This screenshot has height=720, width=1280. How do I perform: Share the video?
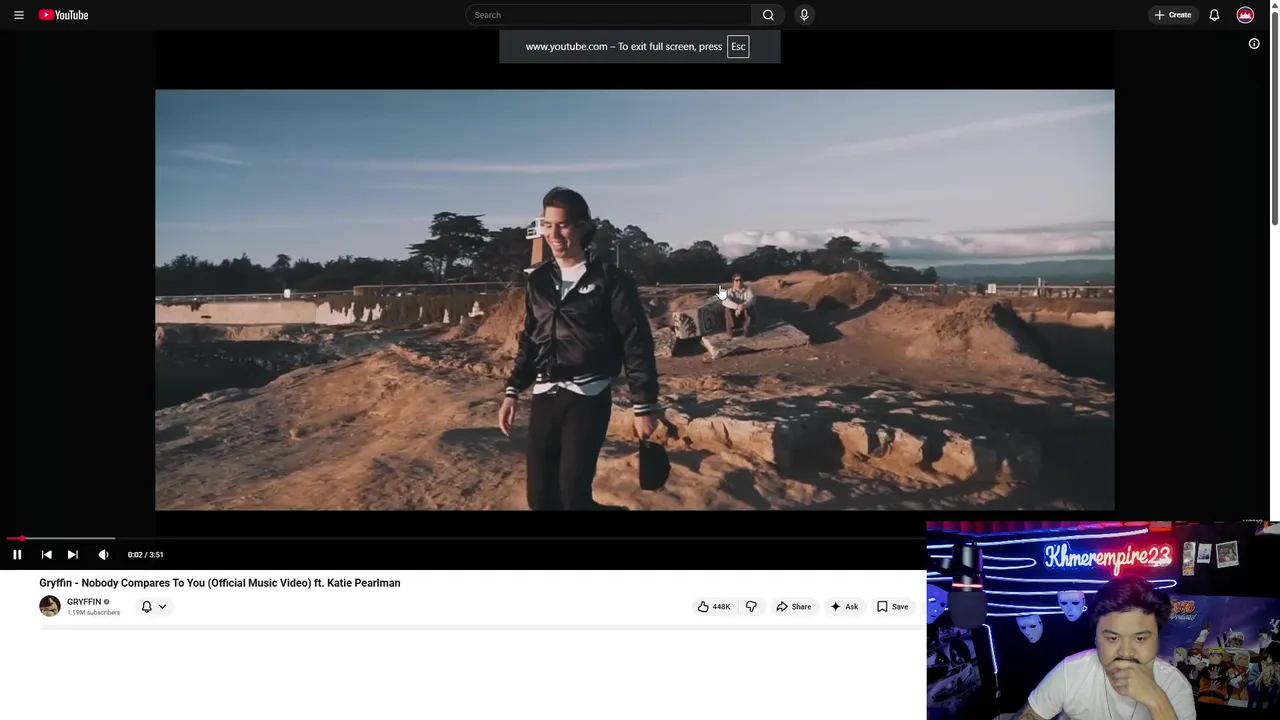click(794, 606)
